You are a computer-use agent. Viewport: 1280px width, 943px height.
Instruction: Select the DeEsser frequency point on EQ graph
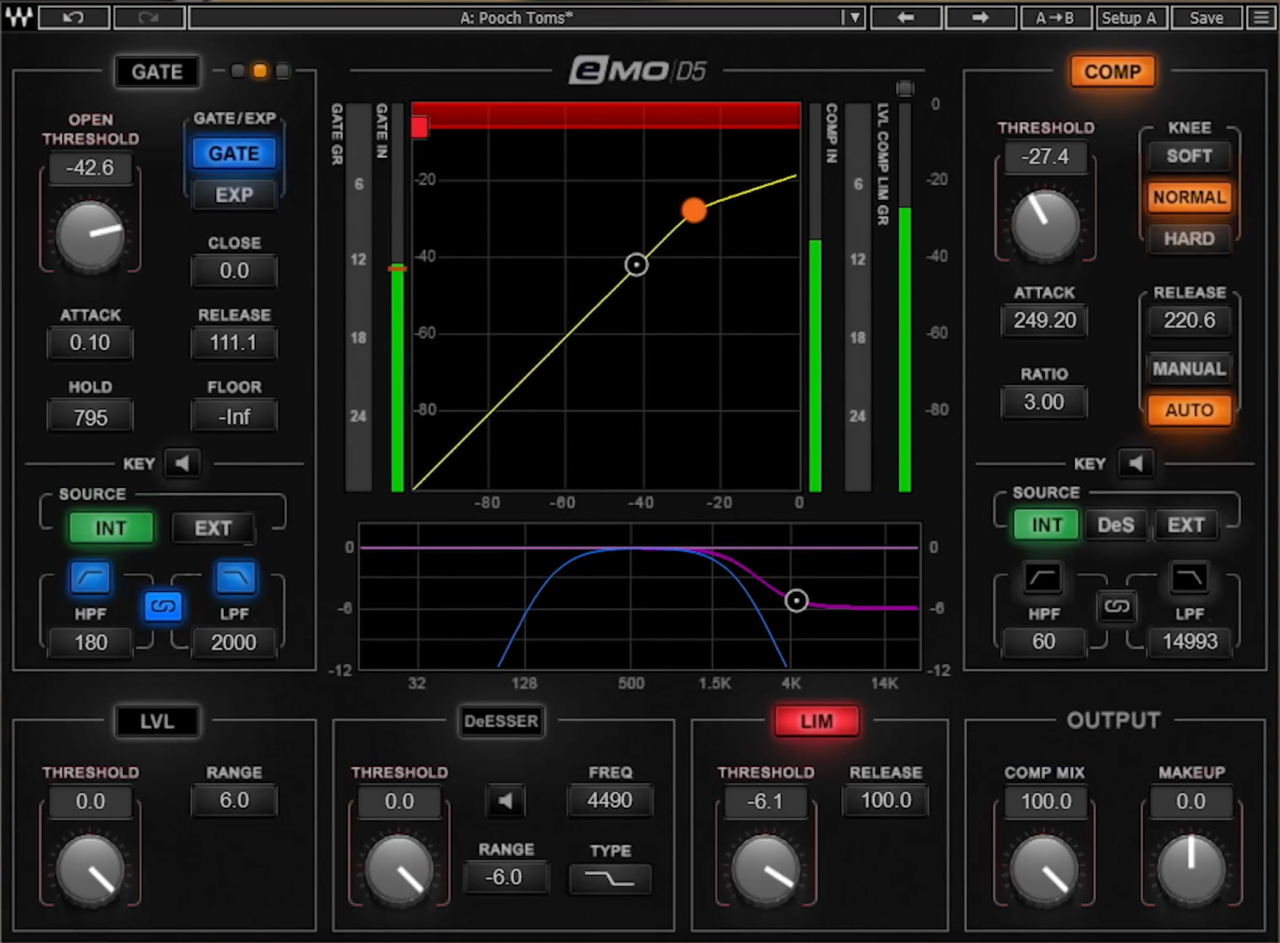(796, 601)
